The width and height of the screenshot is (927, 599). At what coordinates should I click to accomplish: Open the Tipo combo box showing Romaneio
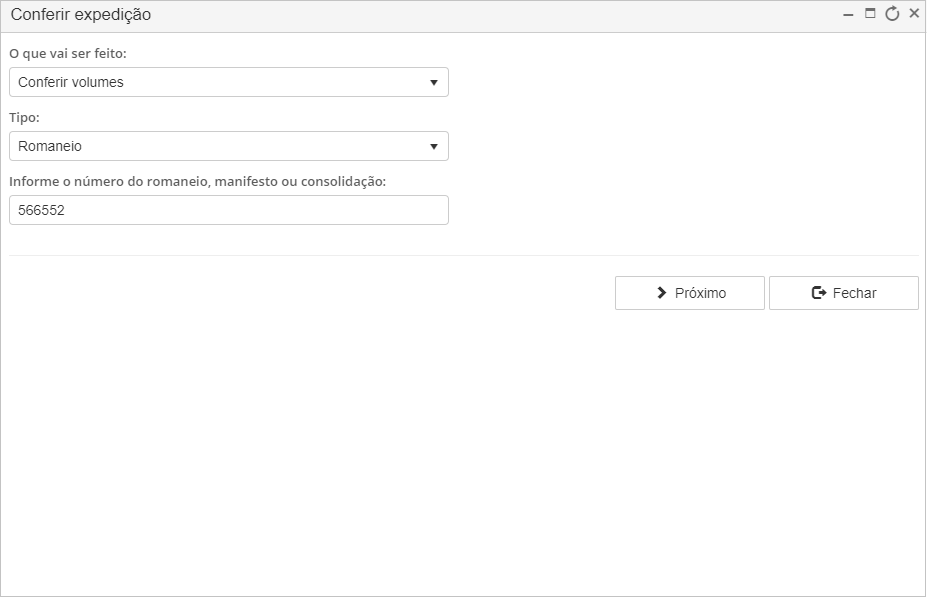pos(229,146)
